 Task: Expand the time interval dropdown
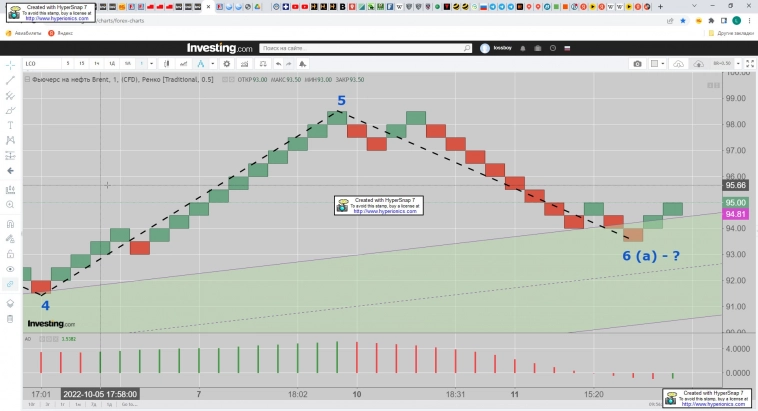(x=151, y=63)
